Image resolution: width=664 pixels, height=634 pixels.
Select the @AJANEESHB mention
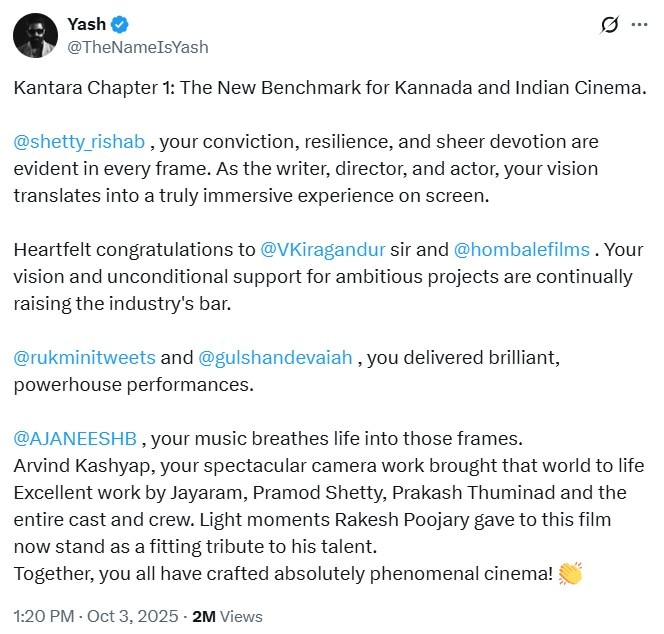tap(76, 438)
